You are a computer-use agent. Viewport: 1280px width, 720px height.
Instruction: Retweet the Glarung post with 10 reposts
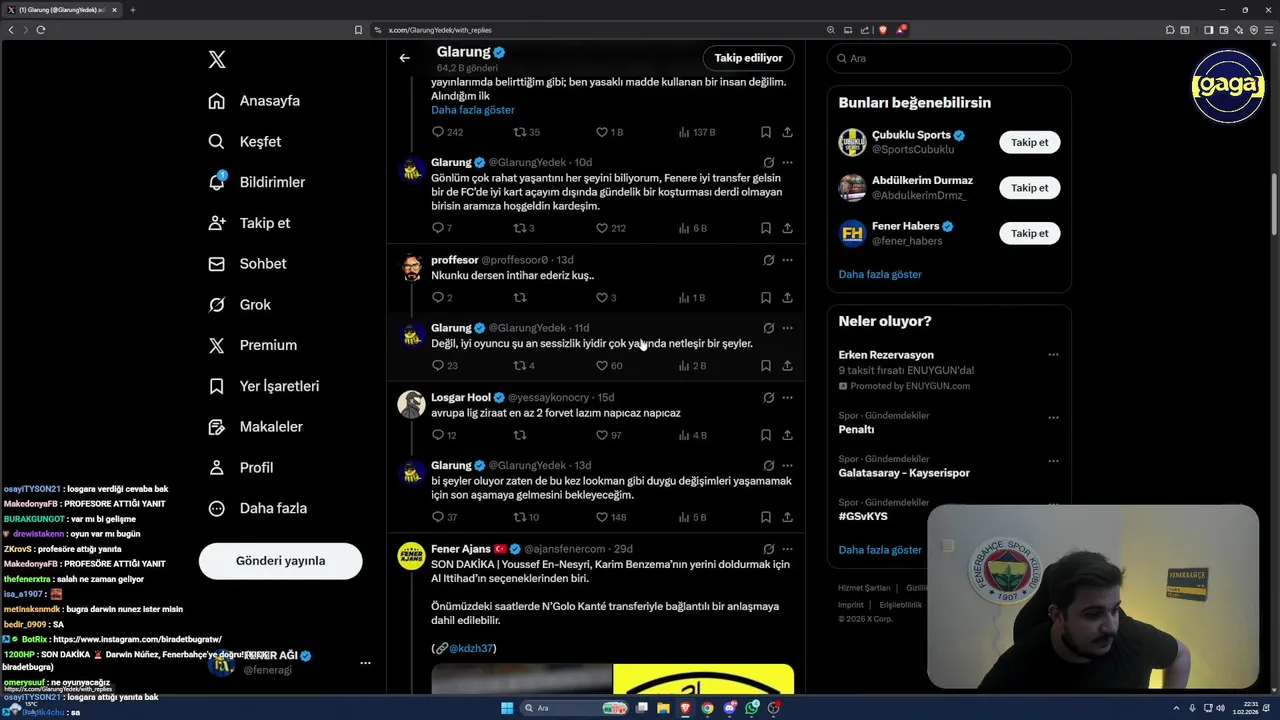pos(526,517)
